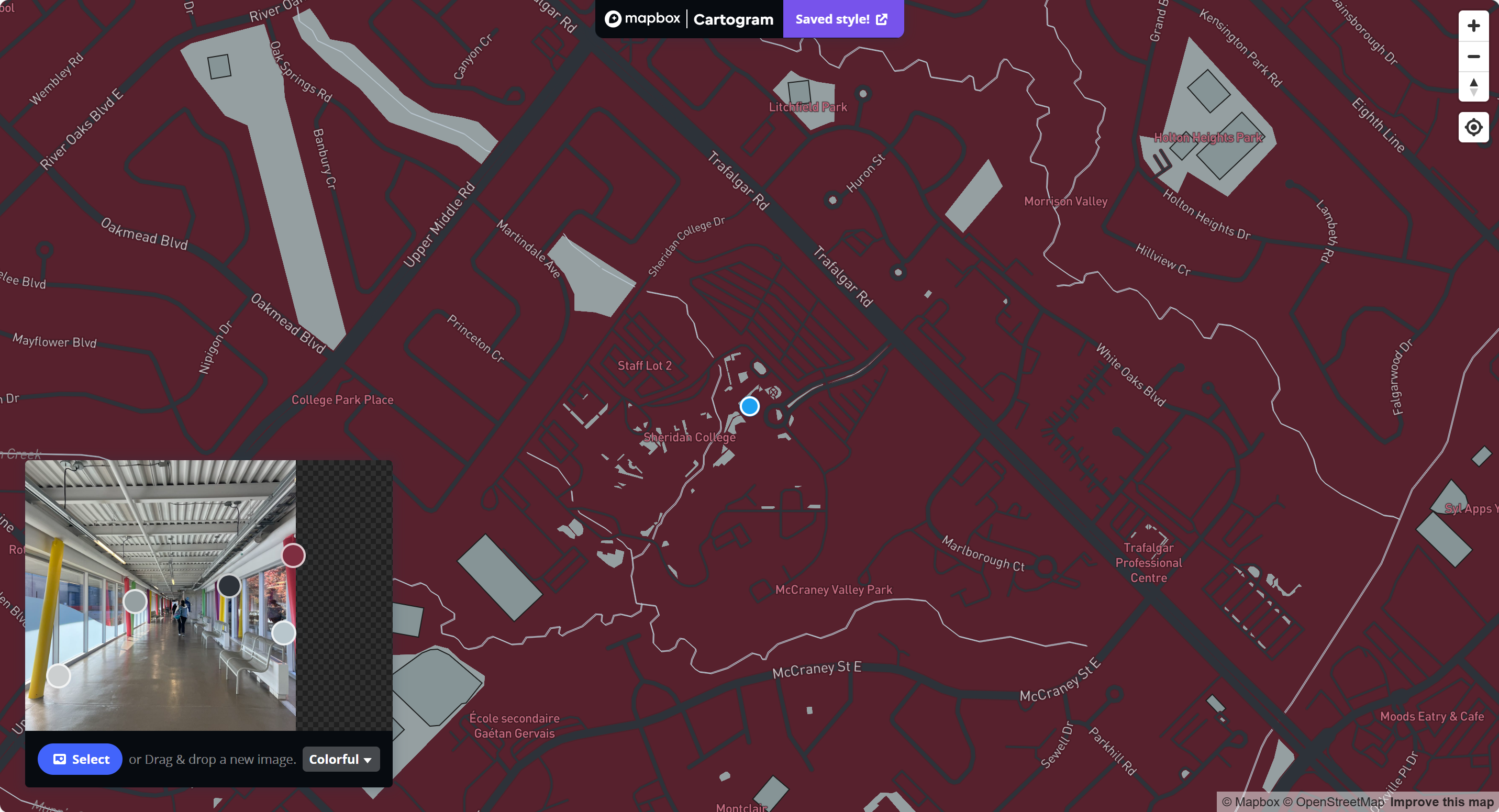Screen dimensions: 1499x812
Task: Select the dark gray color swatch on the photo
Action: point(229,587)
